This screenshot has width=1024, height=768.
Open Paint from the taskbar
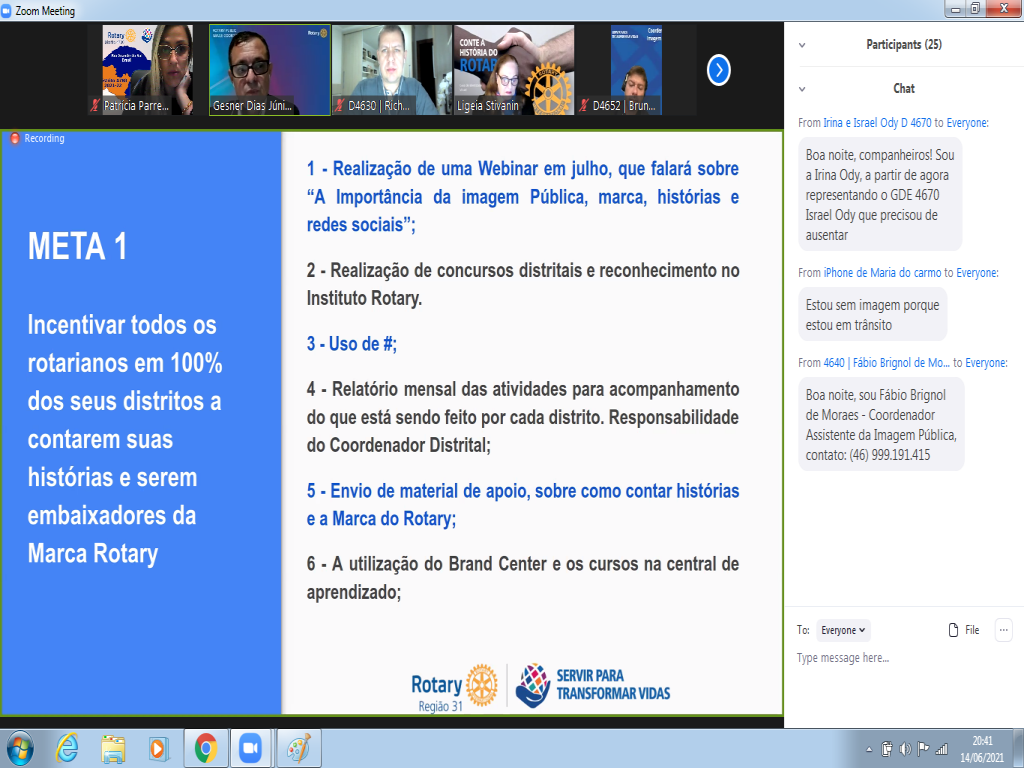(x=297, y=748)
